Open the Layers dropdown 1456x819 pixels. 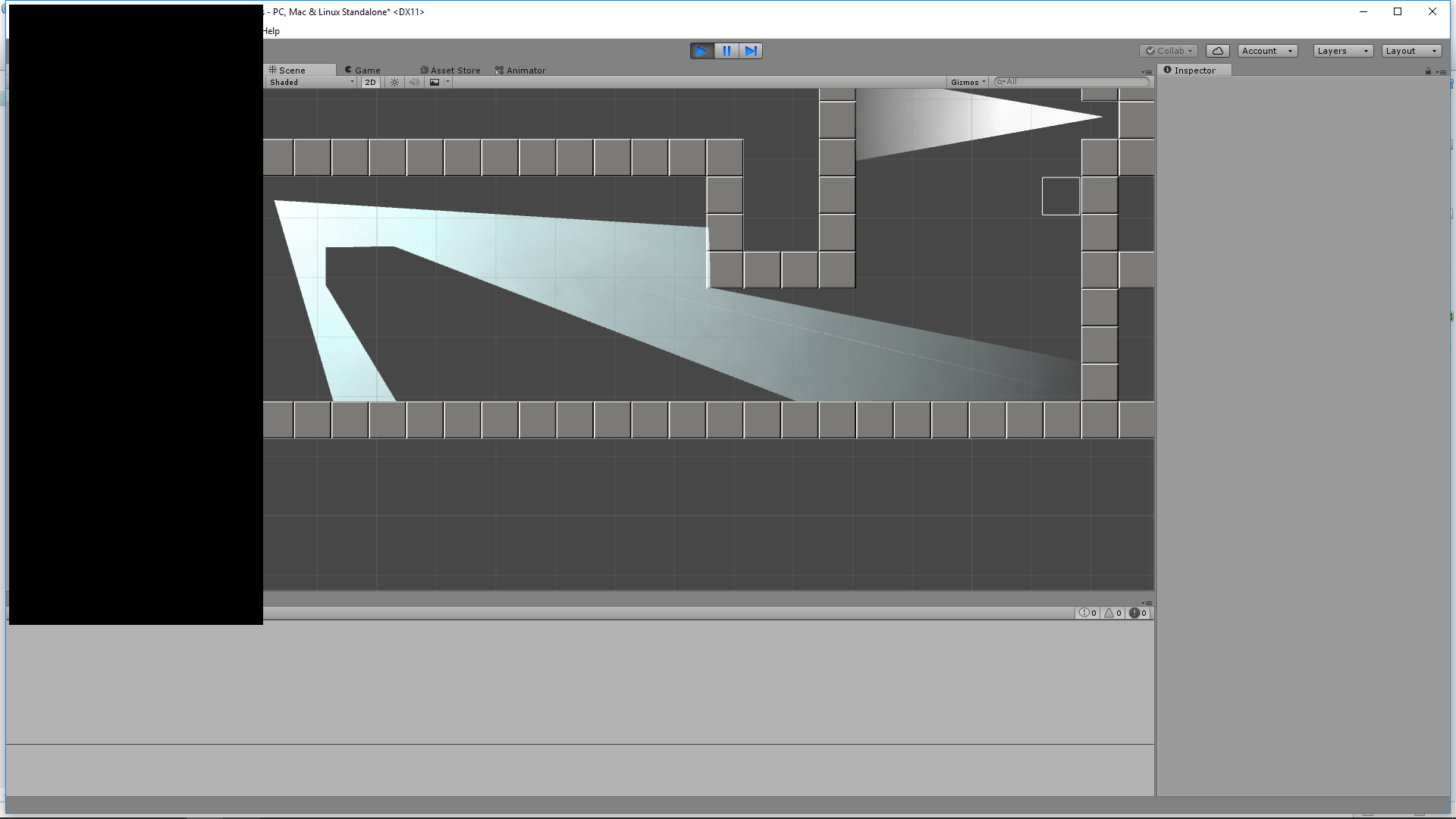[1343, 51]
